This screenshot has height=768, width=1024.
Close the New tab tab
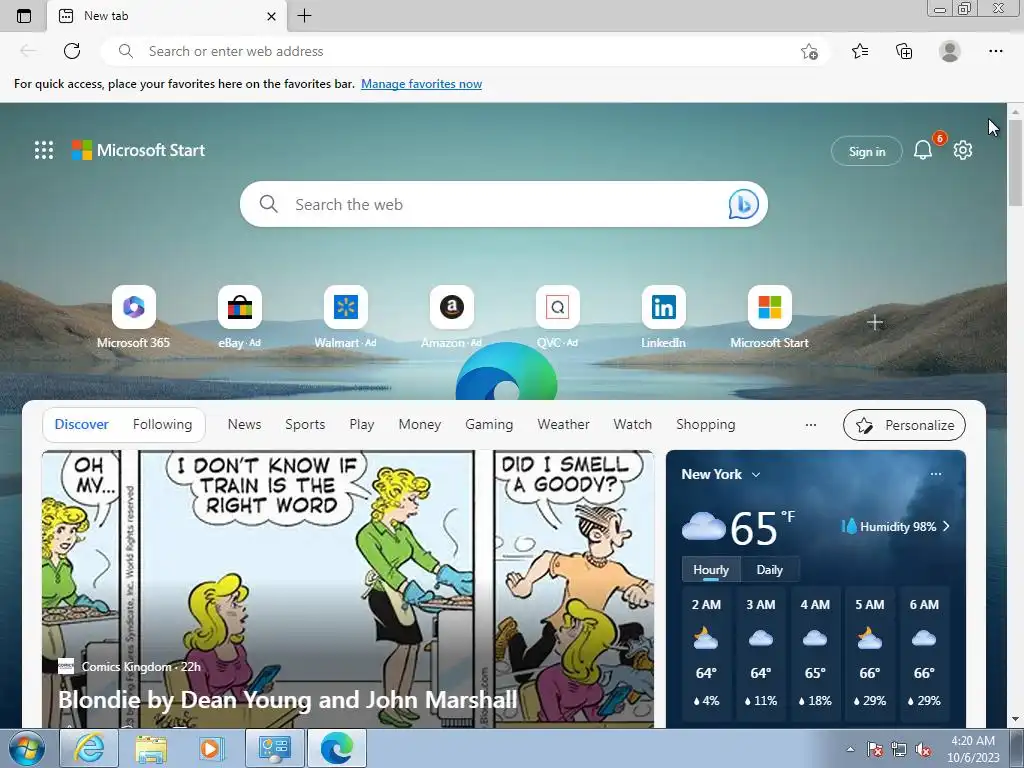pos(271,16)
